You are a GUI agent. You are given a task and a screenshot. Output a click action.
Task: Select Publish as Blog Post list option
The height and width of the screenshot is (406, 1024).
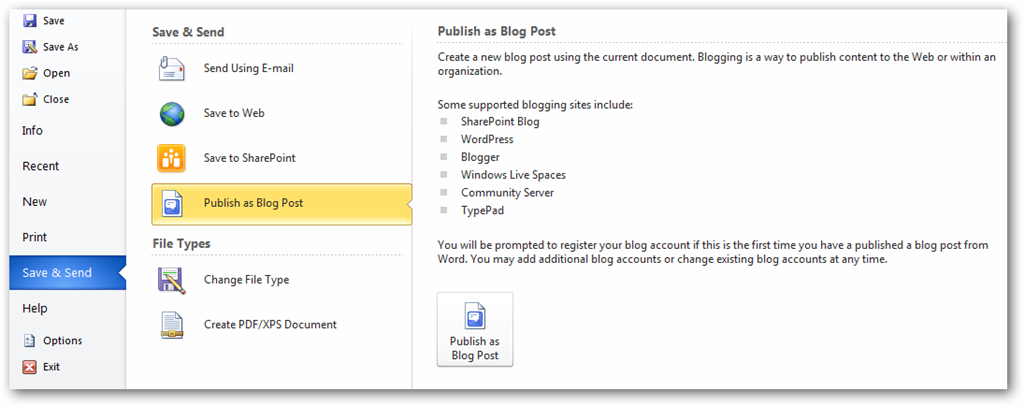(x=253, y=203)
